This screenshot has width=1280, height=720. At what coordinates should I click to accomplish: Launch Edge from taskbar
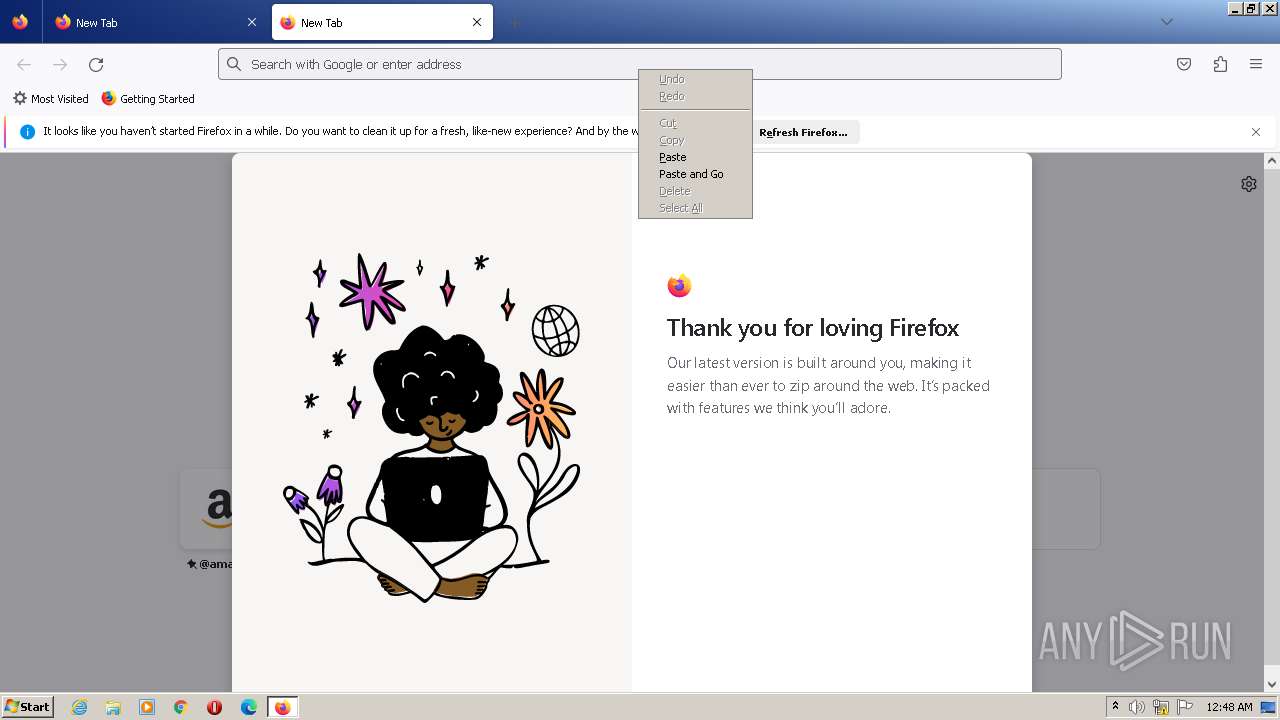point(249,707)
